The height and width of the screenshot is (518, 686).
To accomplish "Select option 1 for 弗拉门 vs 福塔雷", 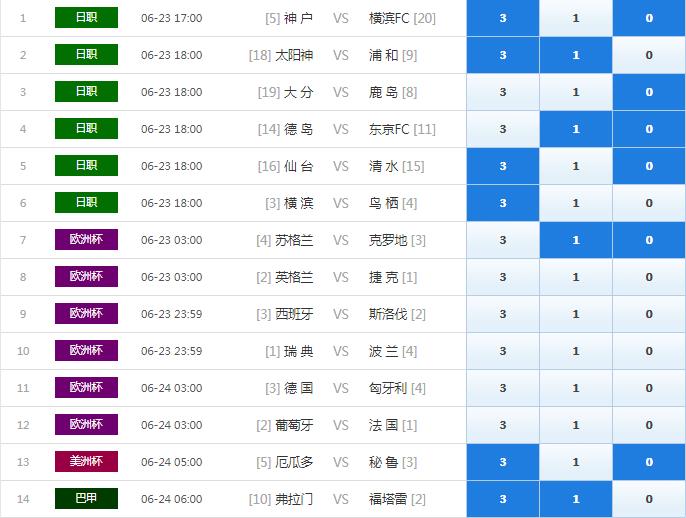I will (x=575, y=499).
